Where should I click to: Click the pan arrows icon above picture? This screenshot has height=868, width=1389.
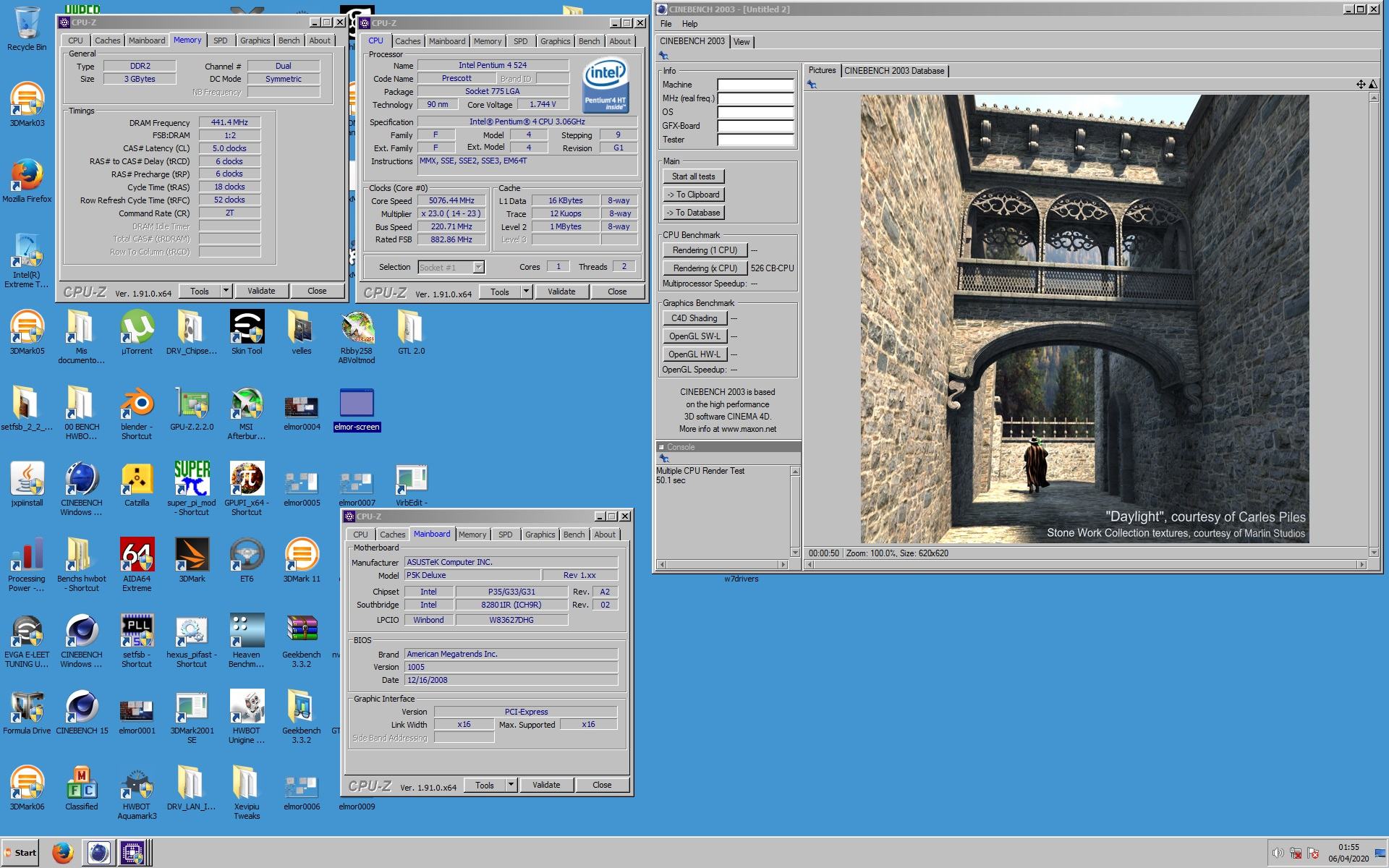tap(1360, 85)
